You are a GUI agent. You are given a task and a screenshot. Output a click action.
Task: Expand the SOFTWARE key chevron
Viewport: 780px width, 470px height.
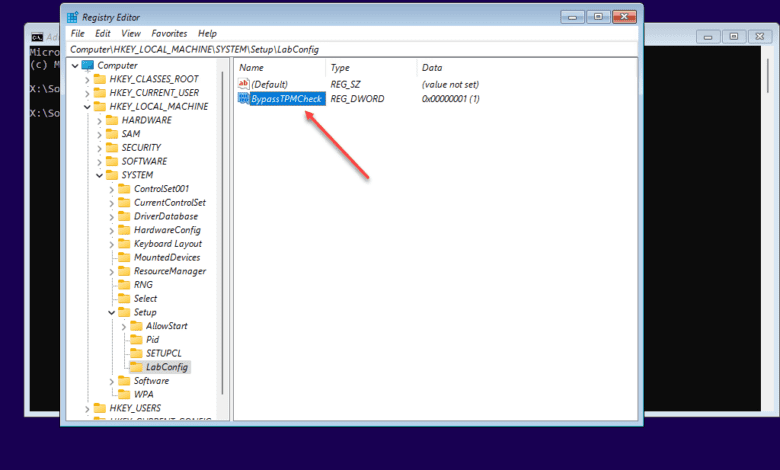coord(99,162)
